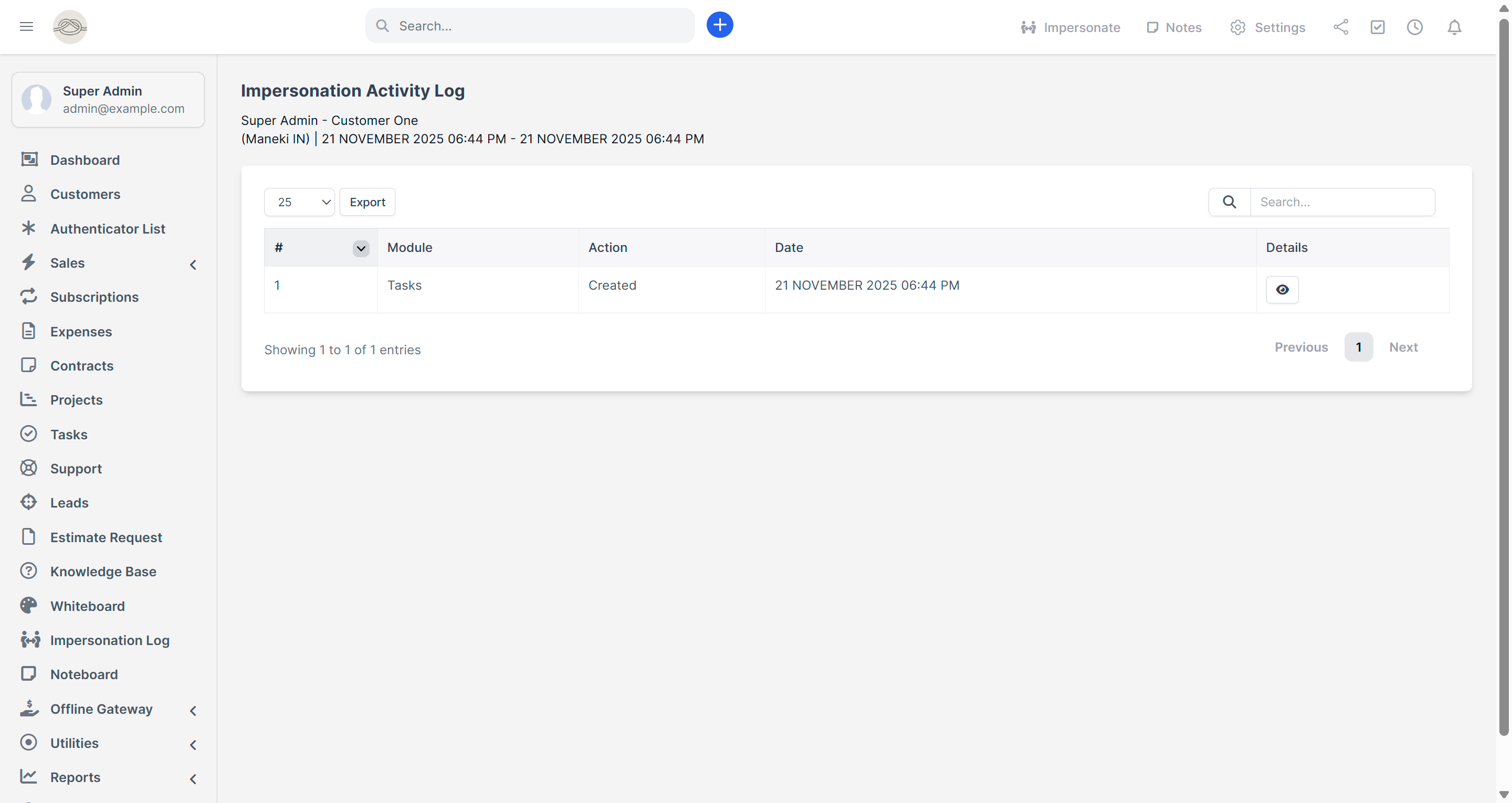Viewport: 1512px width, 803px height.
Task: Expand the Utilities sidebar submenu
Action: [193, 745]
